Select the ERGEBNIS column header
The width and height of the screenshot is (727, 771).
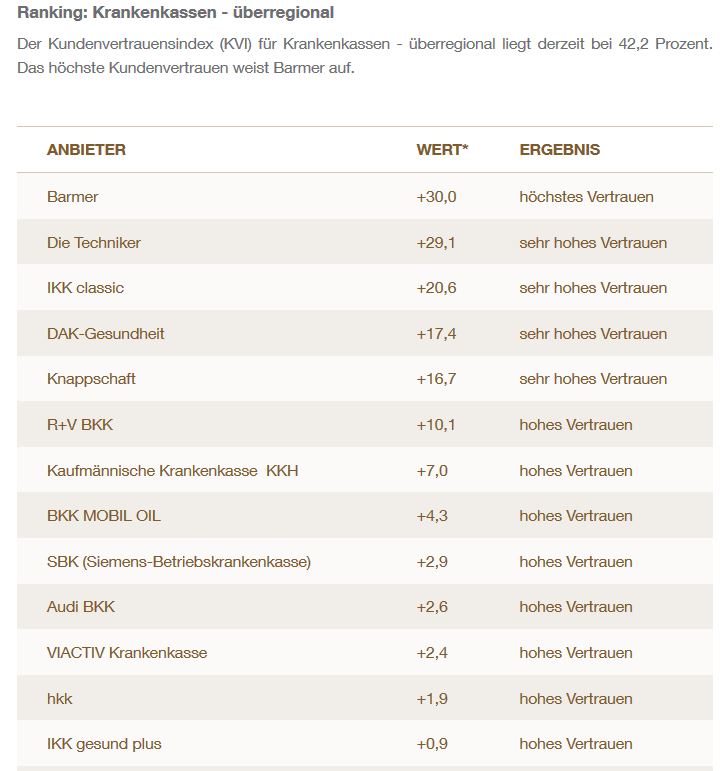point(559,150)
